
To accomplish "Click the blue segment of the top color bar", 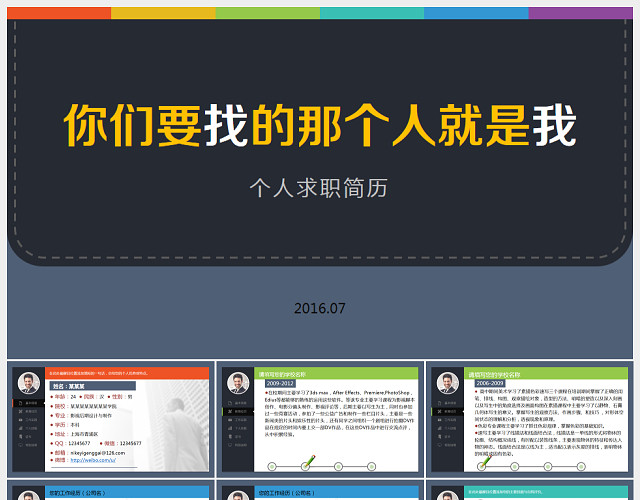I will [x=476, y=13].
